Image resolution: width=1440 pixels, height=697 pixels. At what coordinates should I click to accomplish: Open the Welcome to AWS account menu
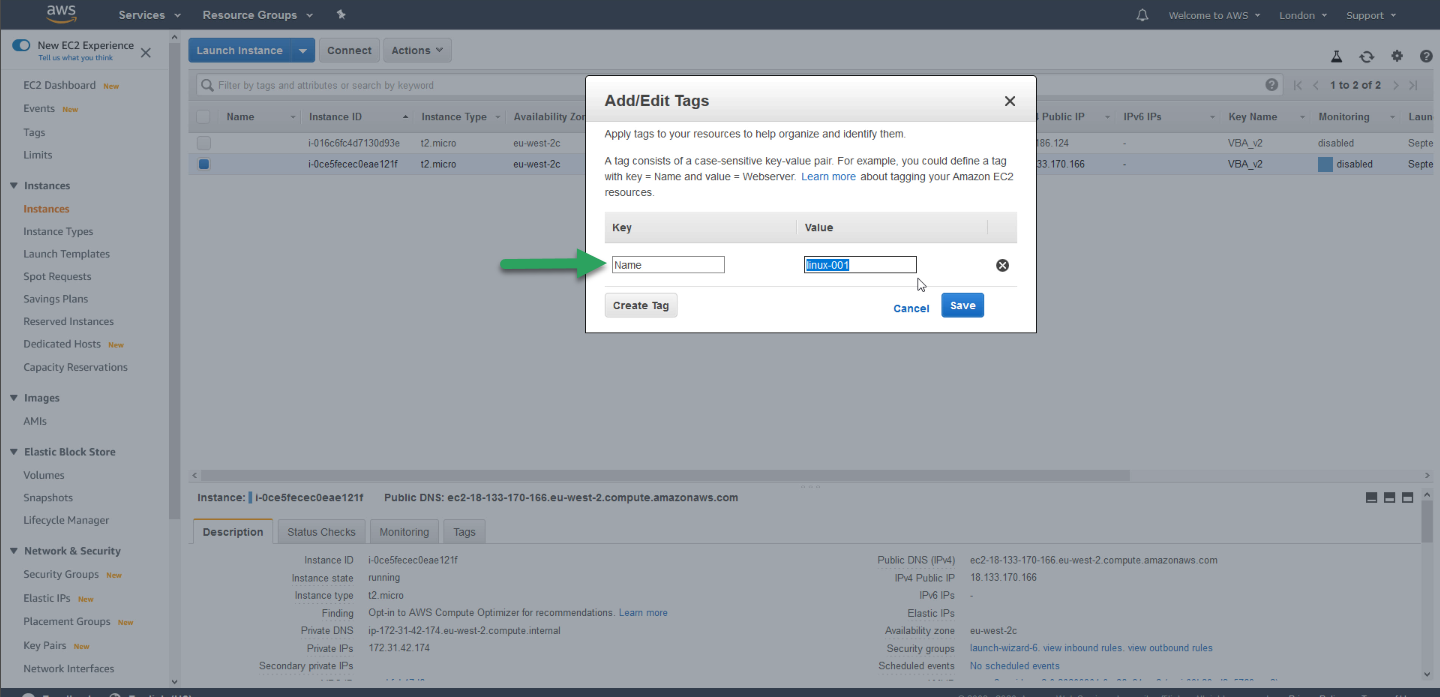tap(1214, 15)
